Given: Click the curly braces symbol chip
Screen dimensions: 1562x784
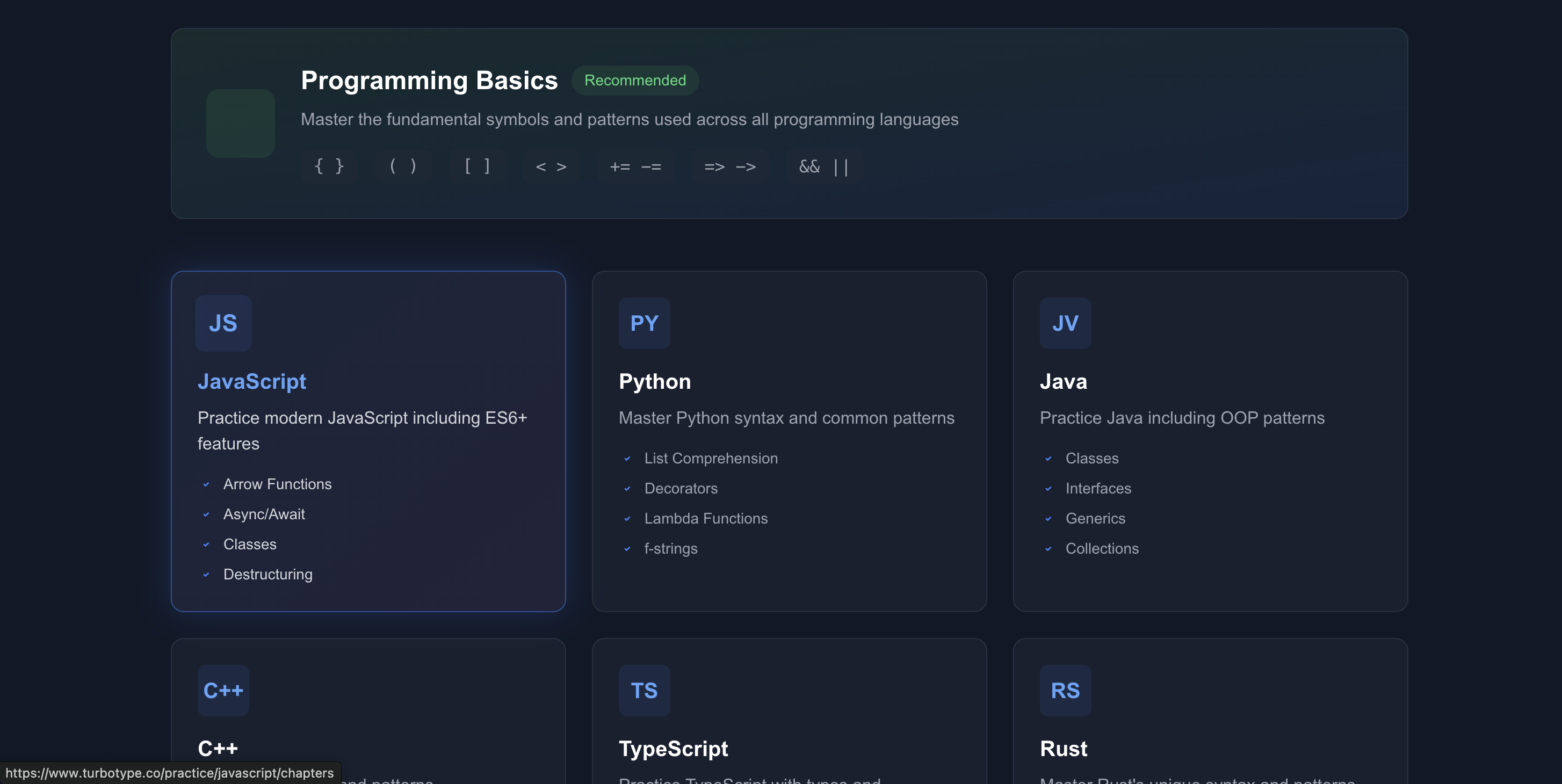Looking at the screenshot, I should pyautogui.click(x=329, y=166).
